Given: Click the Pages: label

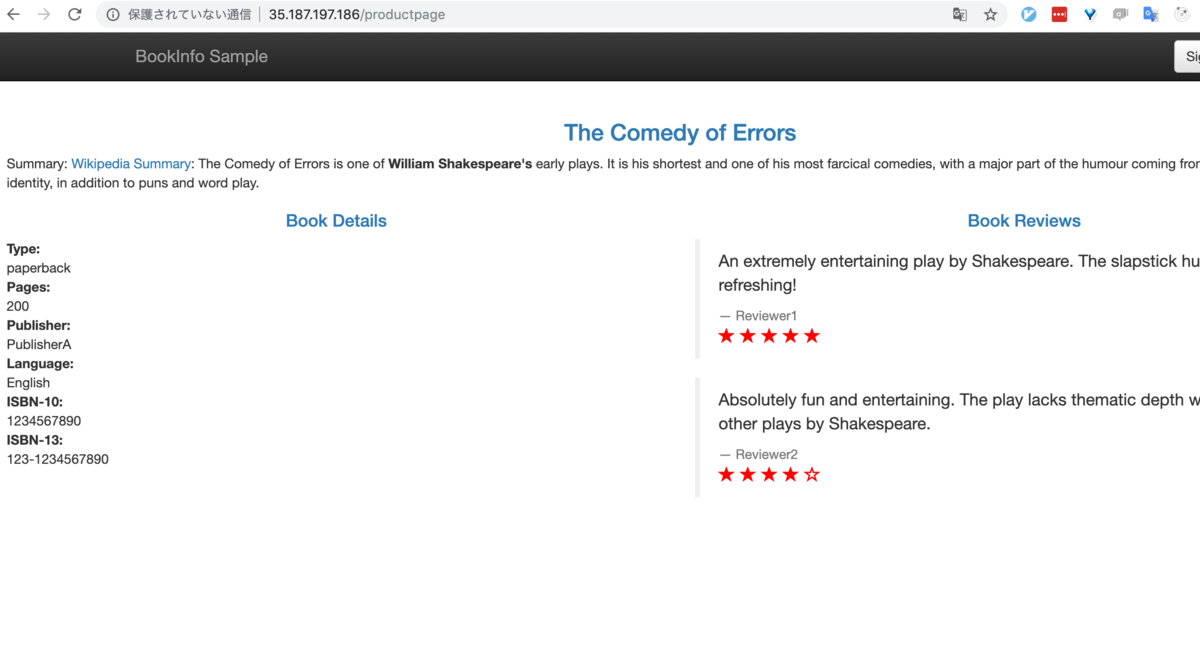Looking at the screenshot, I should click(28, 287).
